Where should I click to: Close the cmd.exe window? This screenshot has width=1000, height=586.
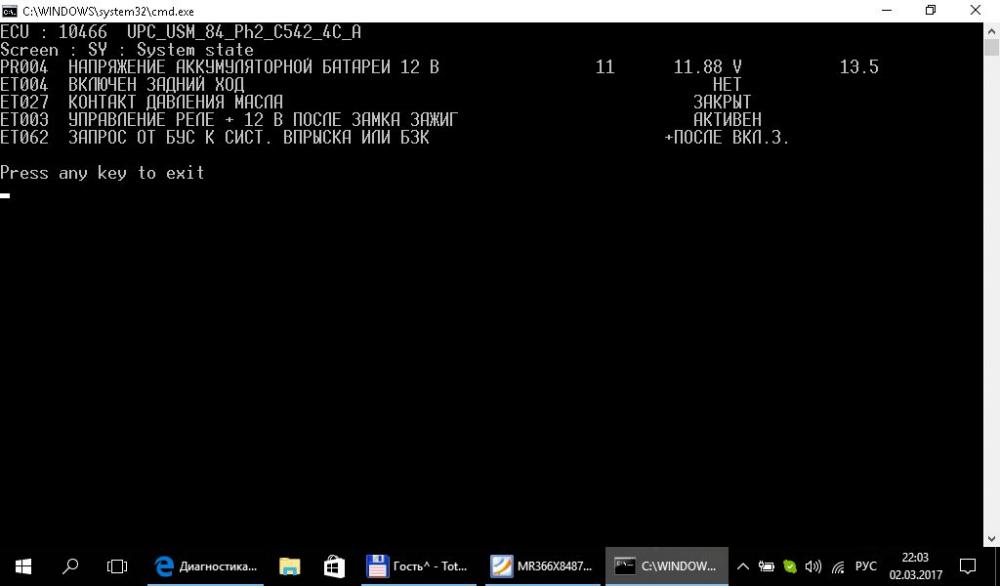[975, 10]
